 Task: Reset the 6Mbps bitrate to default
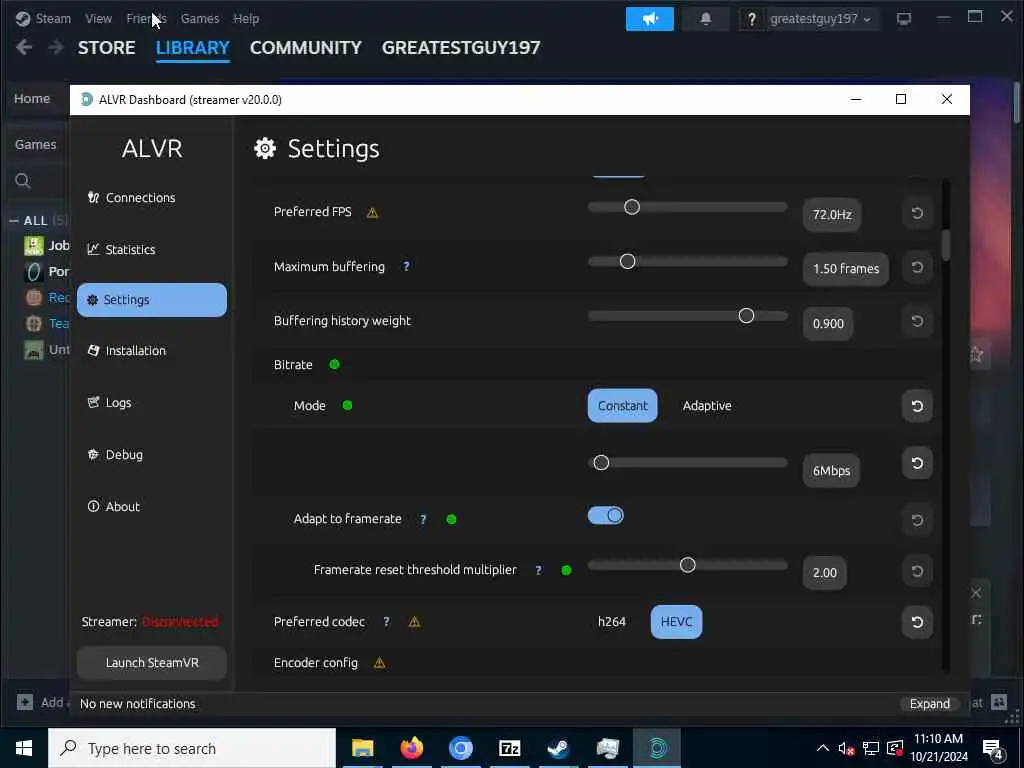(x=917, y=463)
